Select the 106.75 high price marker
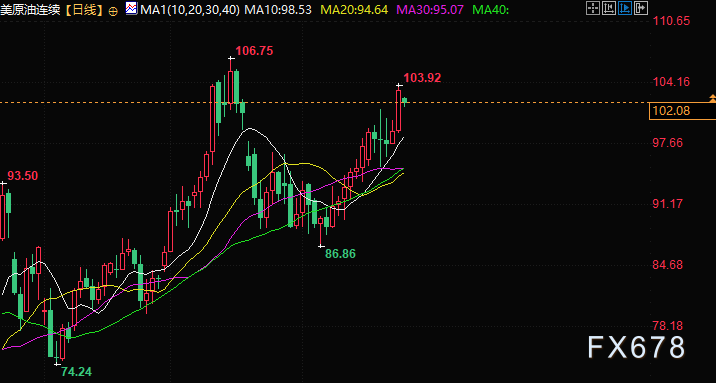This screenshot has width=716, height=383. pyautogui.click(x=254, y=51)
